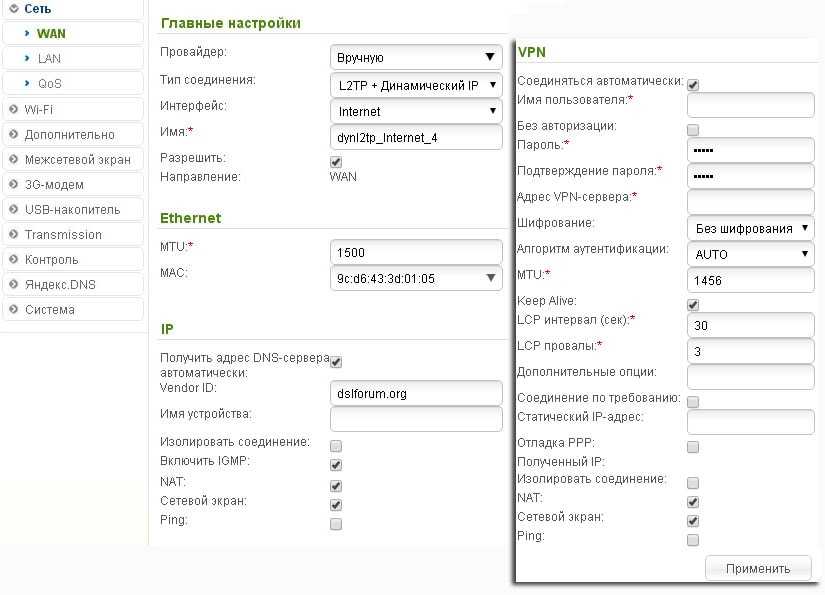Open the Тип соединения dropdown
825x595 pixels.
tap(415, 85)
